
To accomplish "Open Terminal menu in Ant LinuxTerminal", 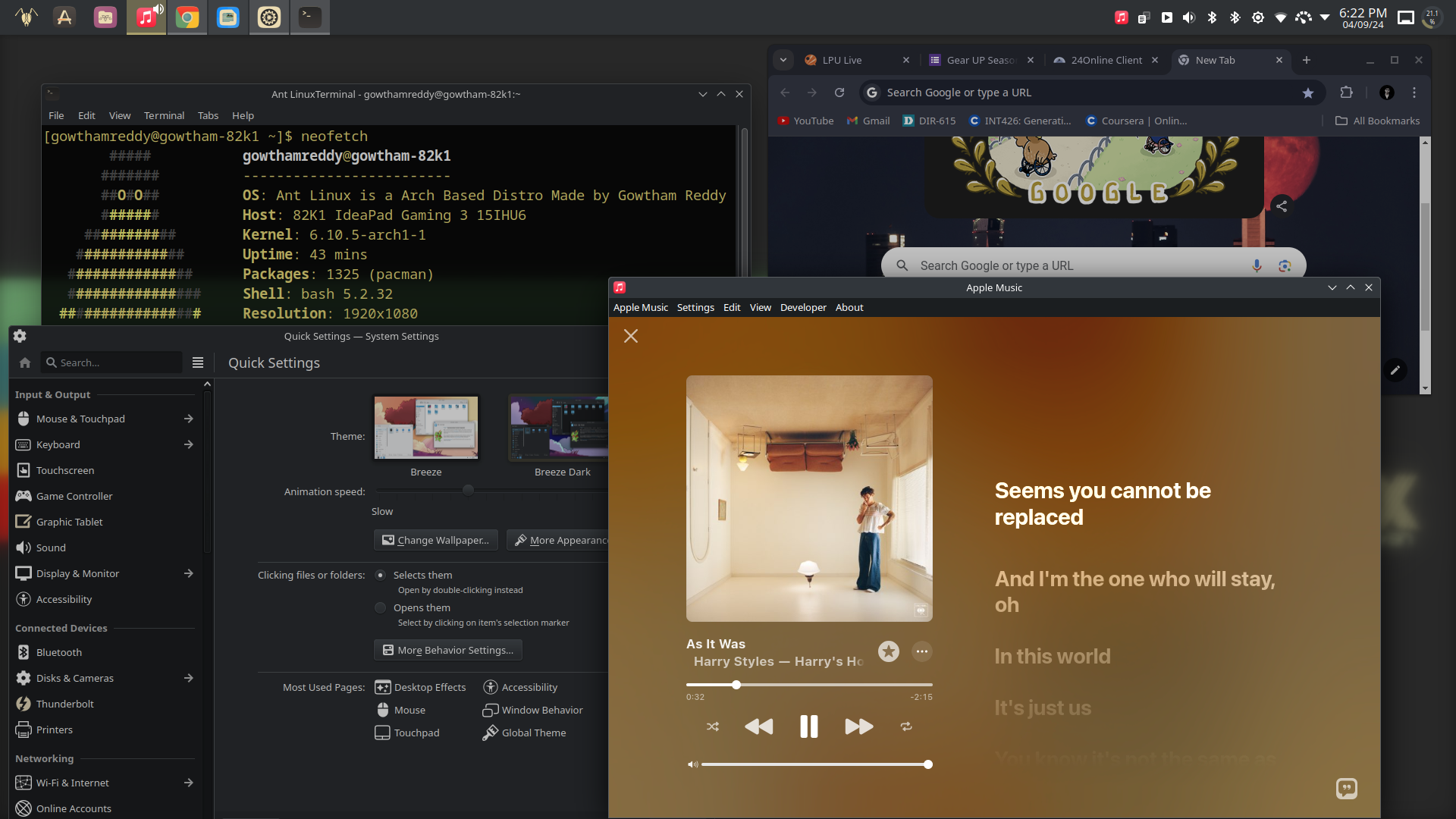I will (x=164, y=115).
